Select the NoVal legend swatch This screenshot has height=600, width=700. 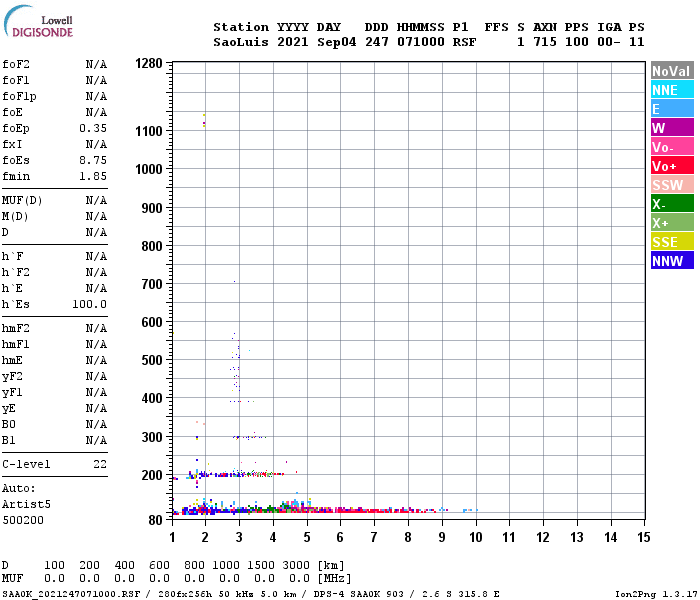pyautogui.click(x=672, y=71)
